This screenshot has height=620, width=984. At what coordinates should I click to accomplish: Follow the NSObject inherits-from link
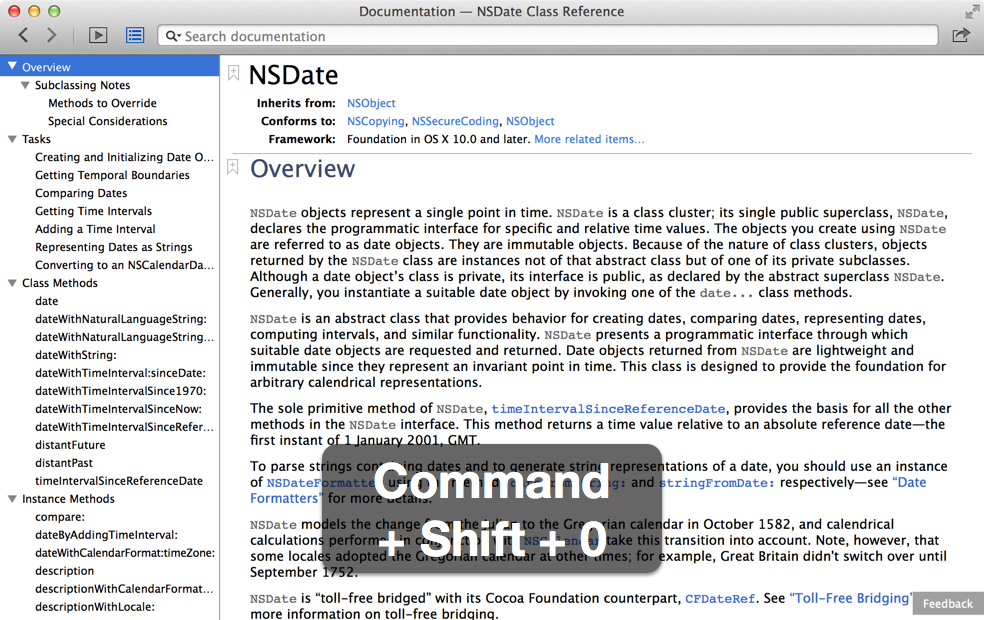tap(372, 103)
